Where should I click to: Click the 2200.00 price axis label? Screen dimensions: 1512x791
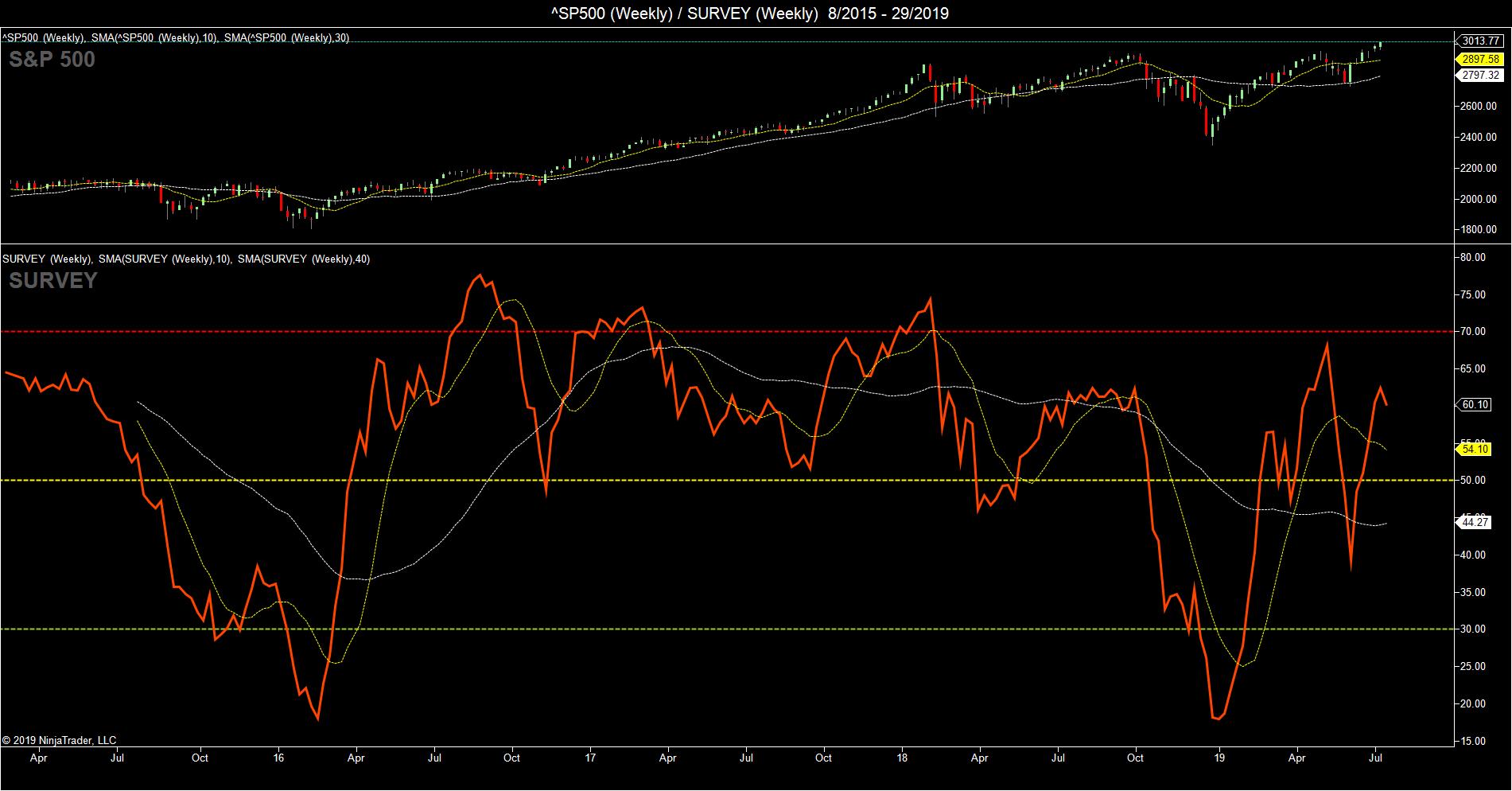pos(1480,169)
